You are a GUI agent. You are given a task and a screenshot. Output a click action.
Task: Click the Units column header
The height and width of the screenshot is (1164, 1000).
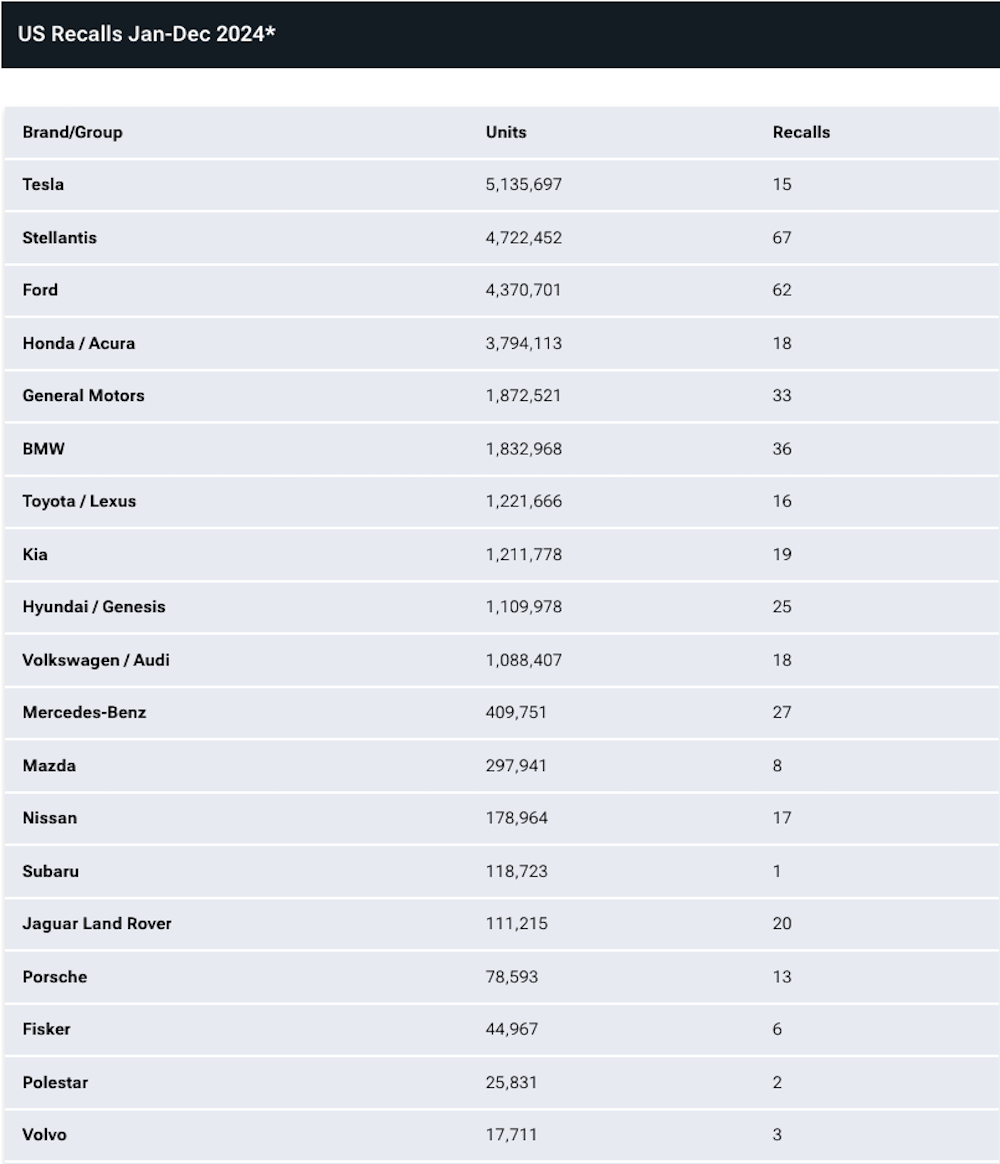click(x=506, y=132)
